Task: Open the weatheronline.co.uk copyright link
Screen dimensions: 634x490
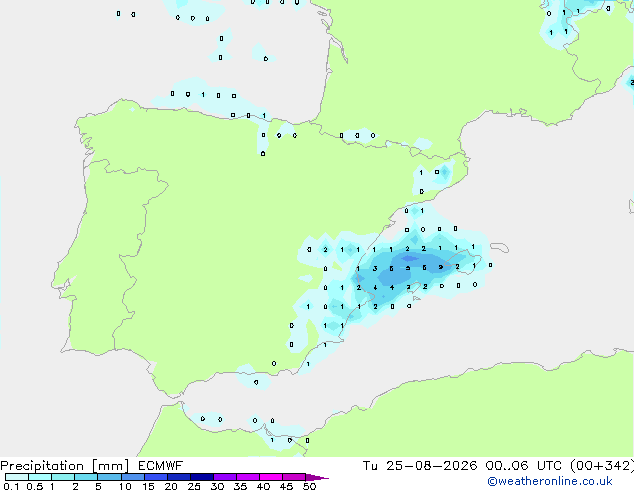Action: point(550,481)
